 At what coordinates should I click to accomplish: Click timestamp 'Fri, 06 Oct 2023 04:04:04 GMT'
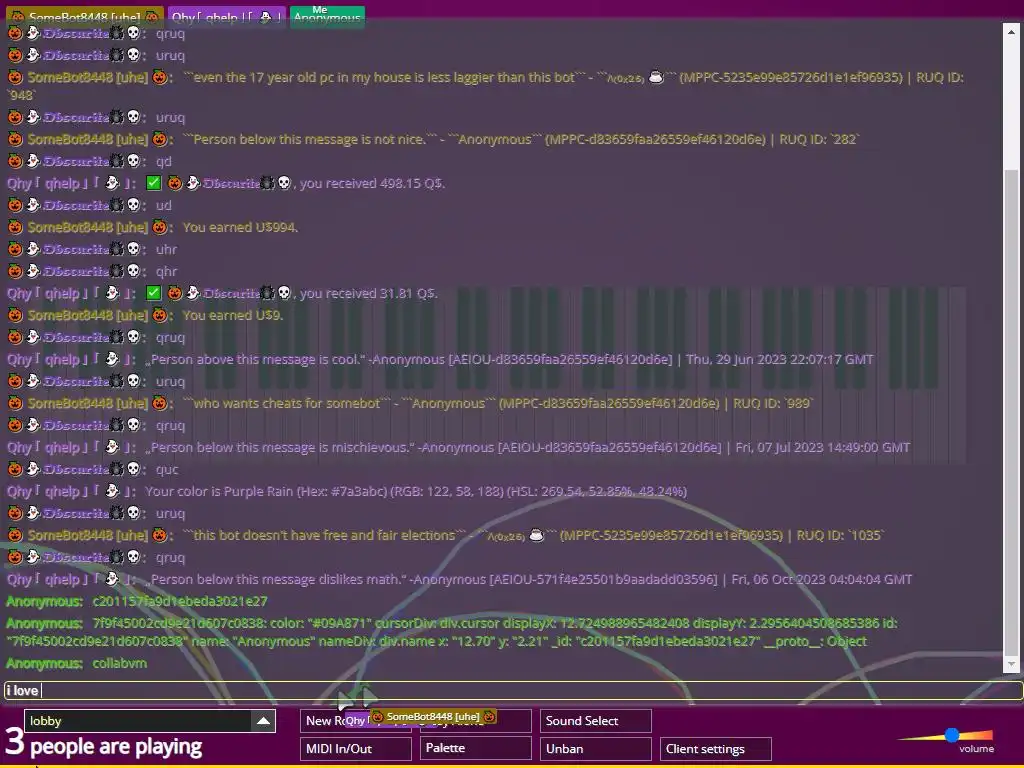822,579
